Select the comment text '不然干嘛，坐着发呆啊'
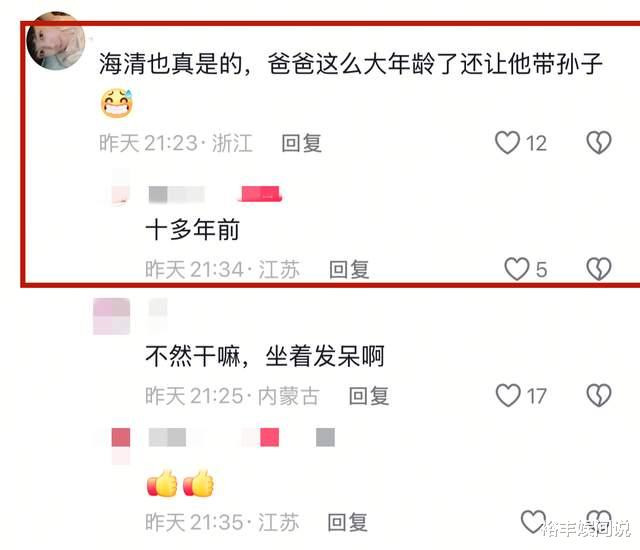 click(x=264, y=356)
